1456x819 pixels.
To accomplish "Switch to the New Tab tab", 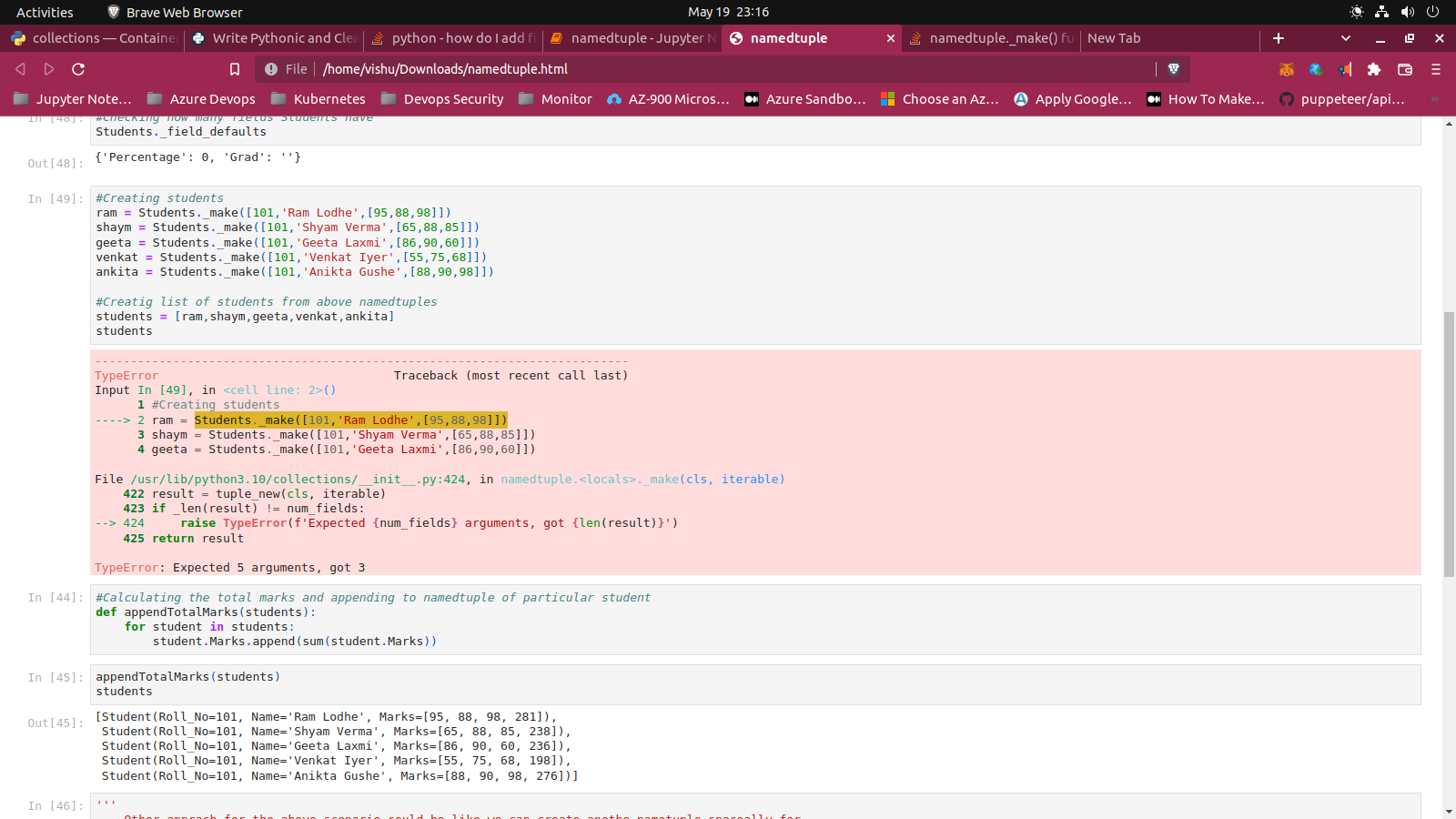I will tap(1169, 38).
